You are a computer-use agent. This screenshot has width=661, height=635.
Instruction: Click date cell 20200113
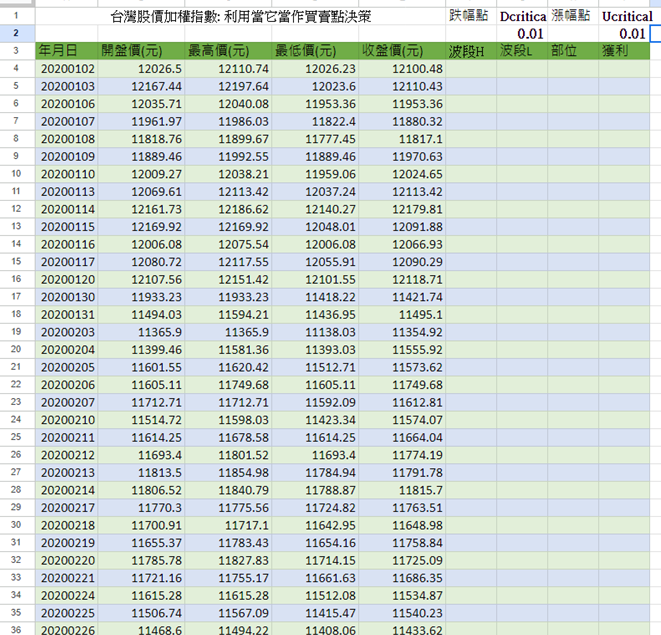[x=67, y=191]
